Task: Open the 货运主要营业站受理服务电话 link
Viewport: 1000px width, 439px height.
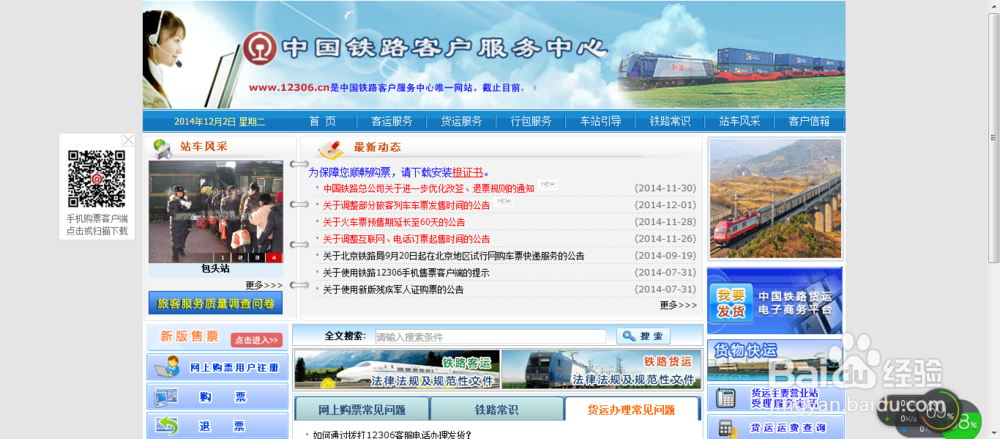Action: coord(784,398)
